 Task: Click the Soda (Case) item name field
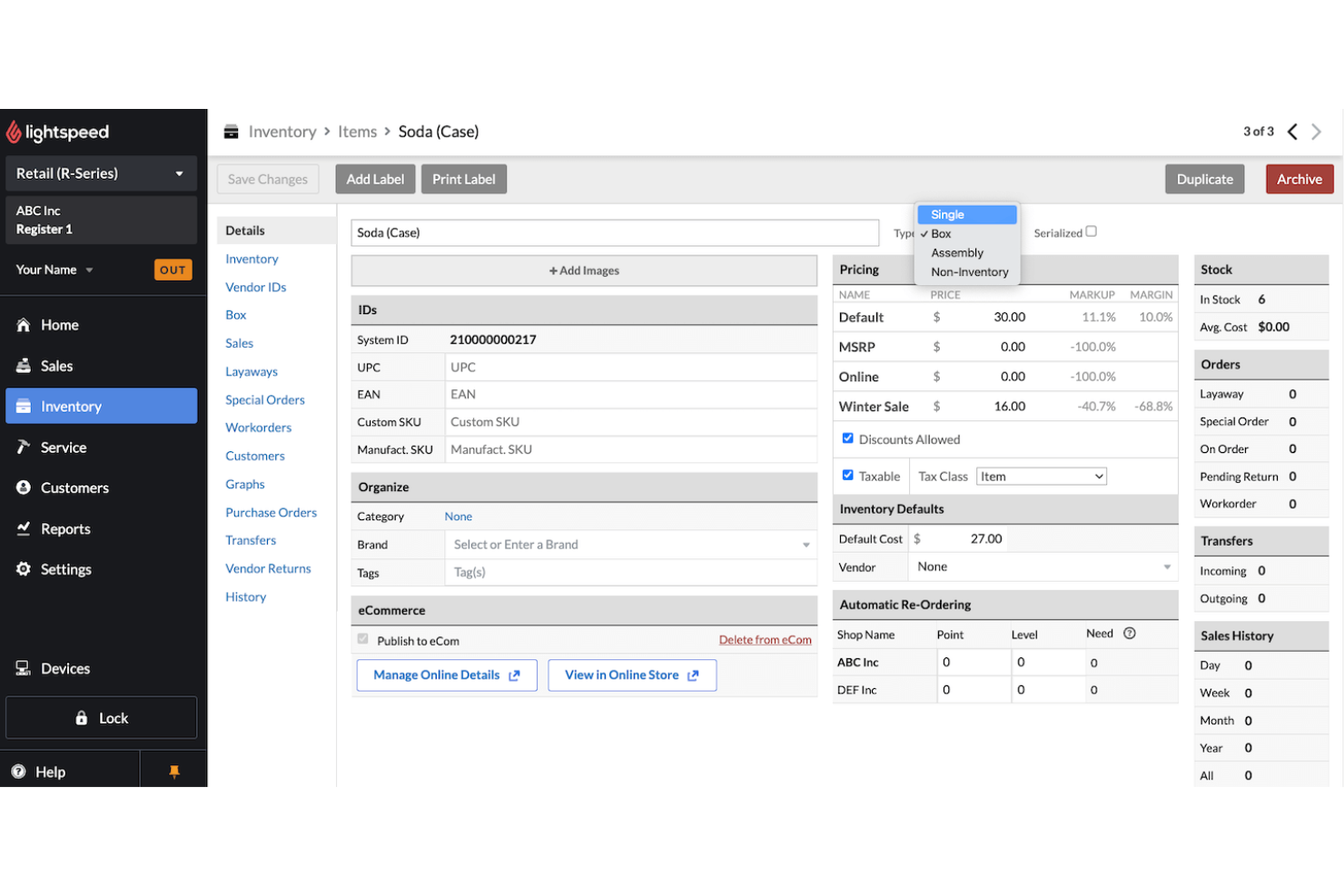point(615,232)
